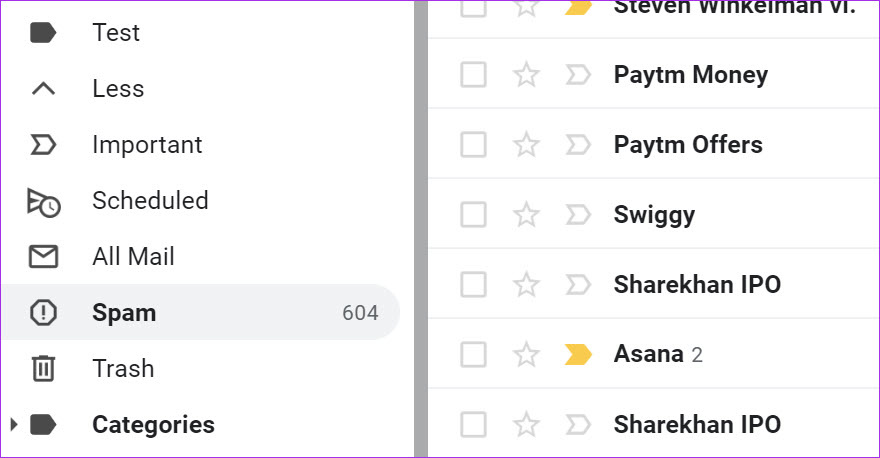Star the Paytm Money email
The height and width of the screenshot is (458, 880).
point(526,75)
